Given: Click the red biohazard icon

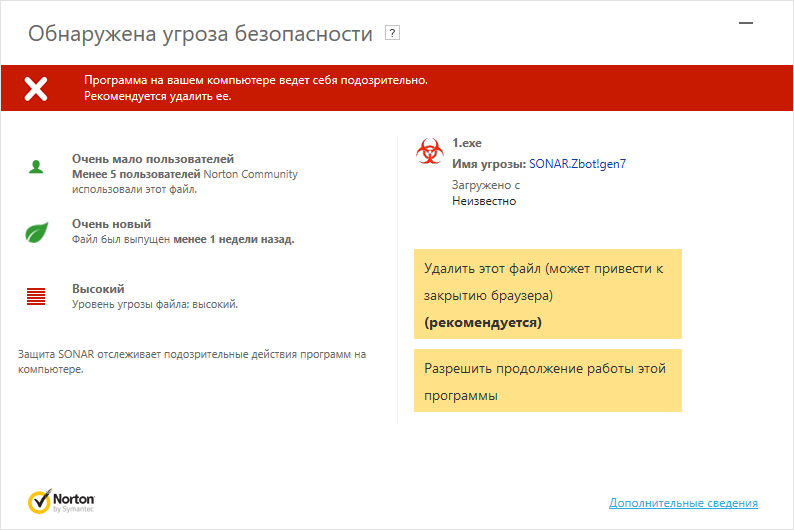Looking at the screenshot, I should click(429, 152).
